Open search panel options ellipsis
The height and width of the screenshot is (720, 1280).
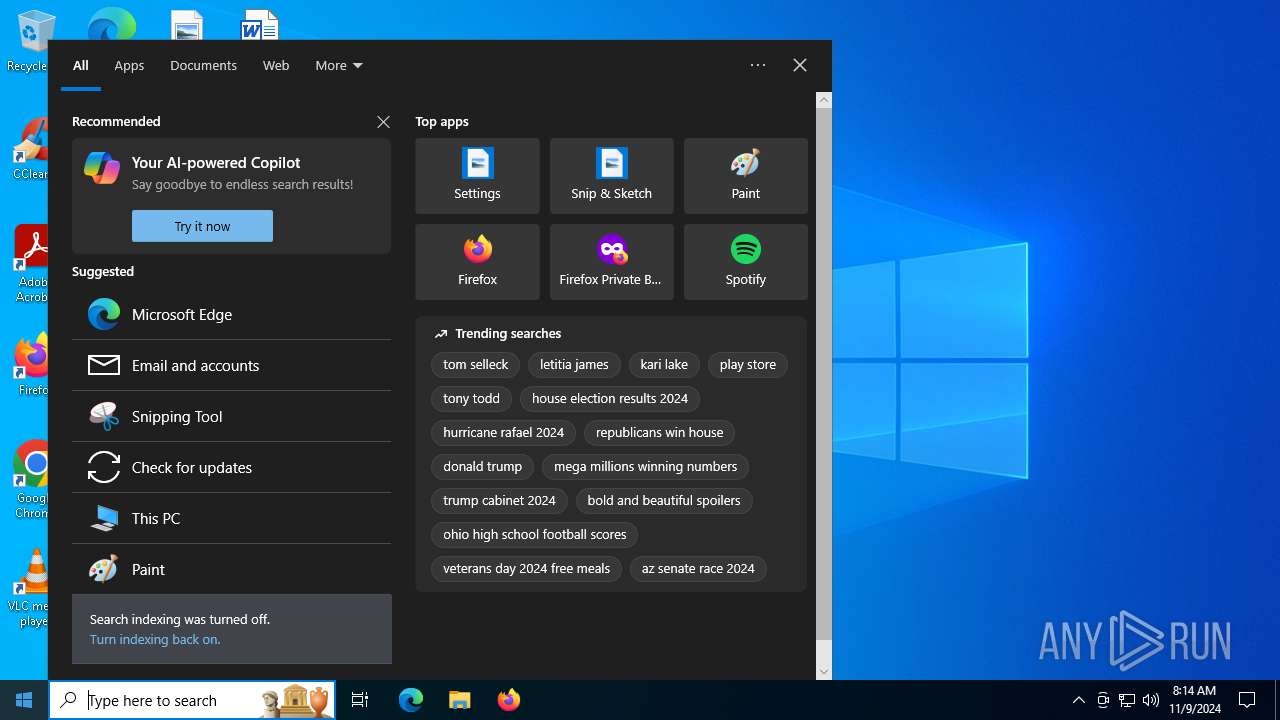(758, 65)
